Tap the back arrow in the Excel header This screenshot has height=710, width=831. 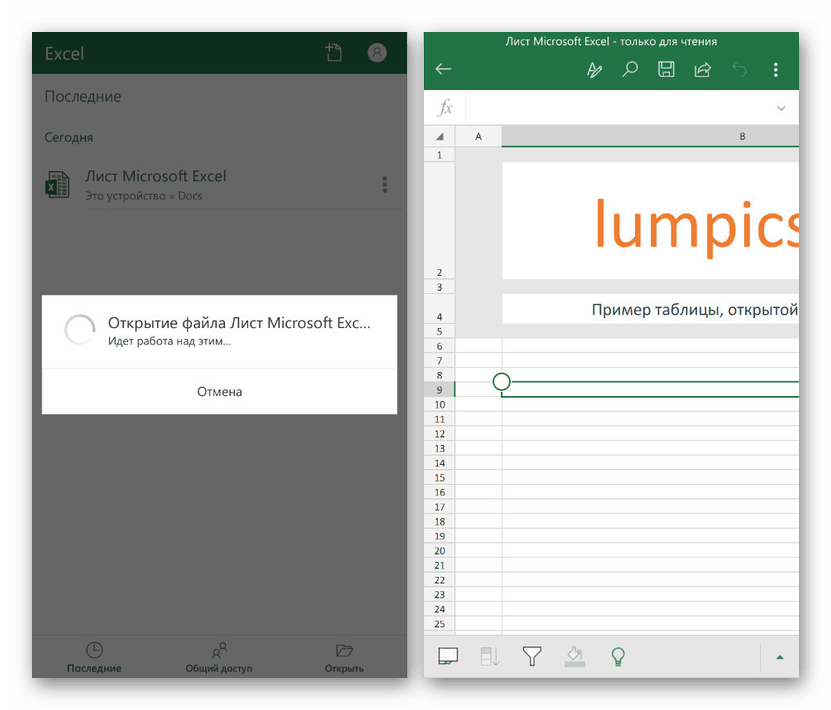443,69
